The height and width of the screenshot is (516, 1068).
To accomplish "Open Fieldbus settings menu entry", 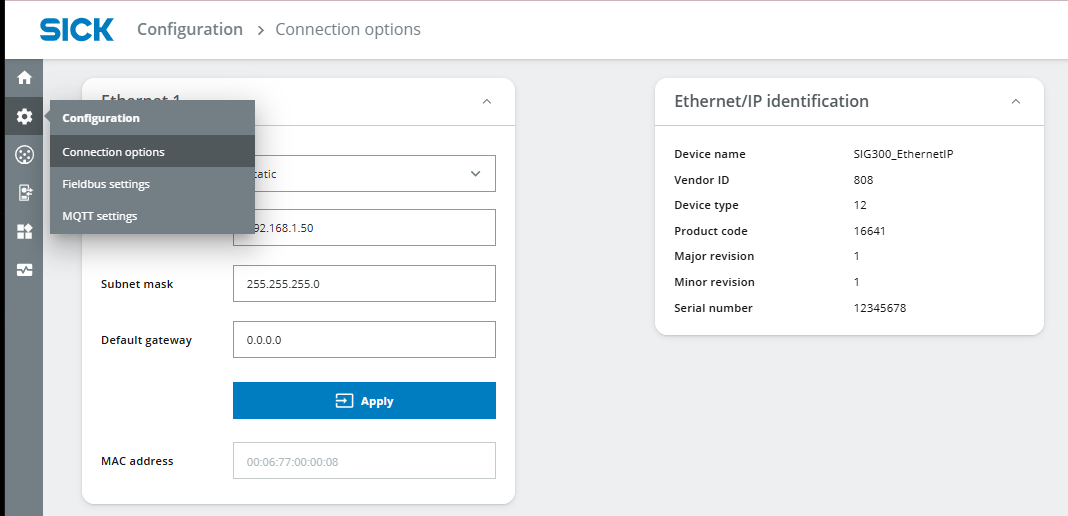I will 153,184.
